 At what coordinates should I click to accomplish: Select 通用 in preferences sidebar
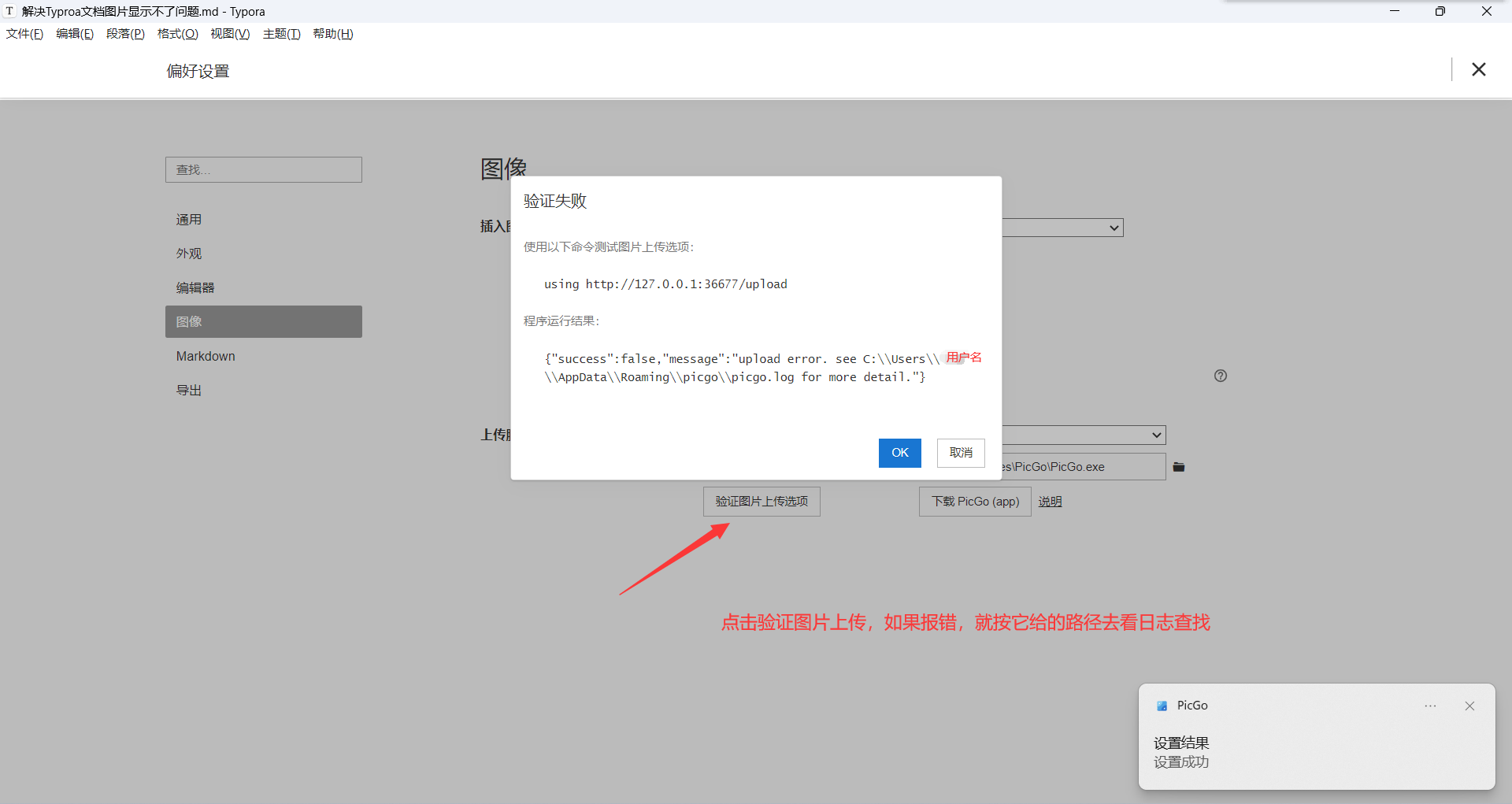pyautogui.click(x=264, y=220)
